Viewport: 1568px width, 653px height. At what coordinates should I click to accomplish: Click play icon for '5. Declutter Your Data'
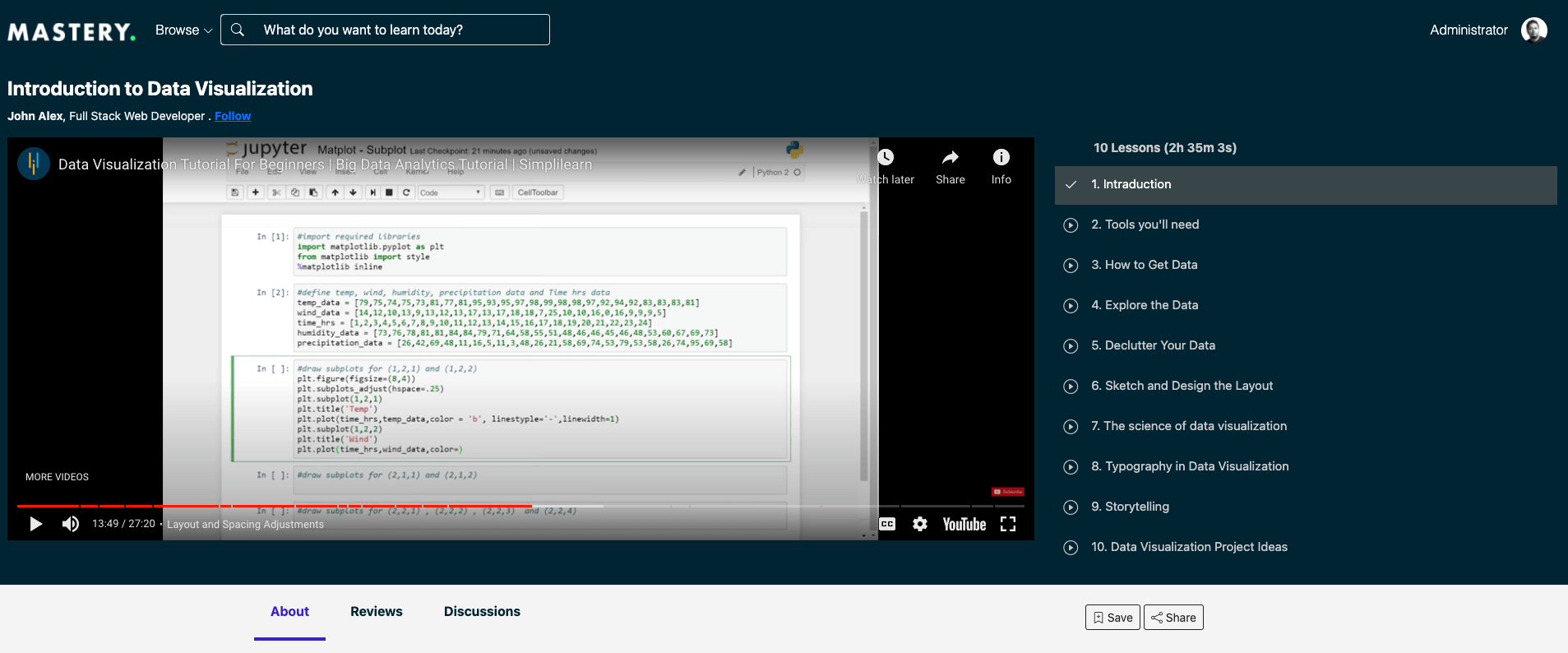tap(1071, 346)
